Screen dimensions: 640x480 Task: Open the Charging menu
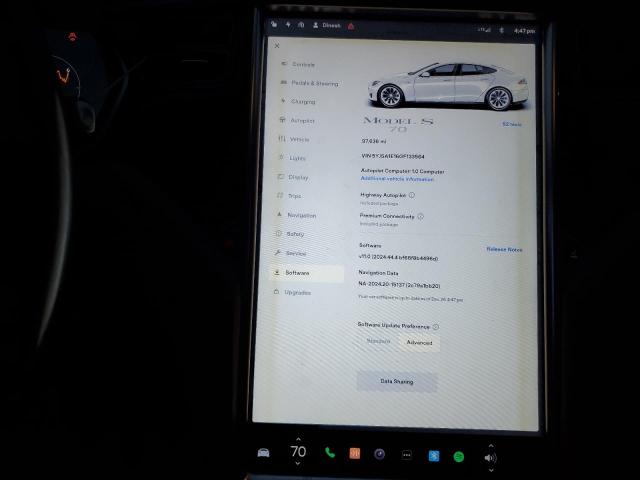[298, 101]
